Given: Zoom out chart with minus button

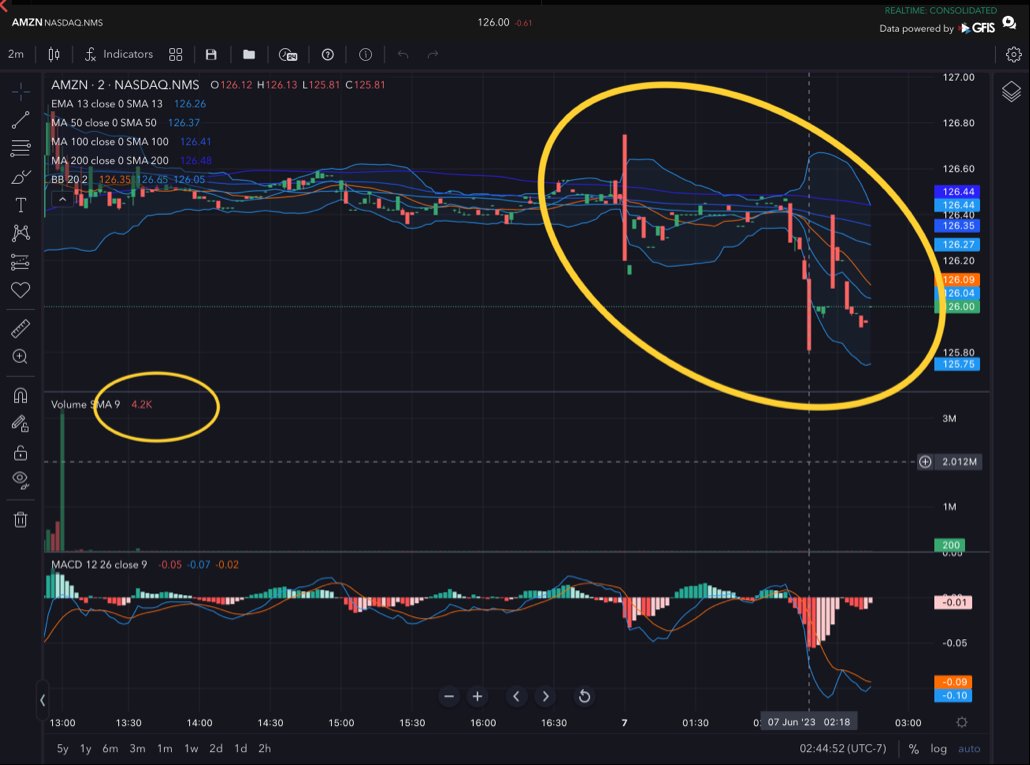Looking at the screenshot, I should 449,696.
